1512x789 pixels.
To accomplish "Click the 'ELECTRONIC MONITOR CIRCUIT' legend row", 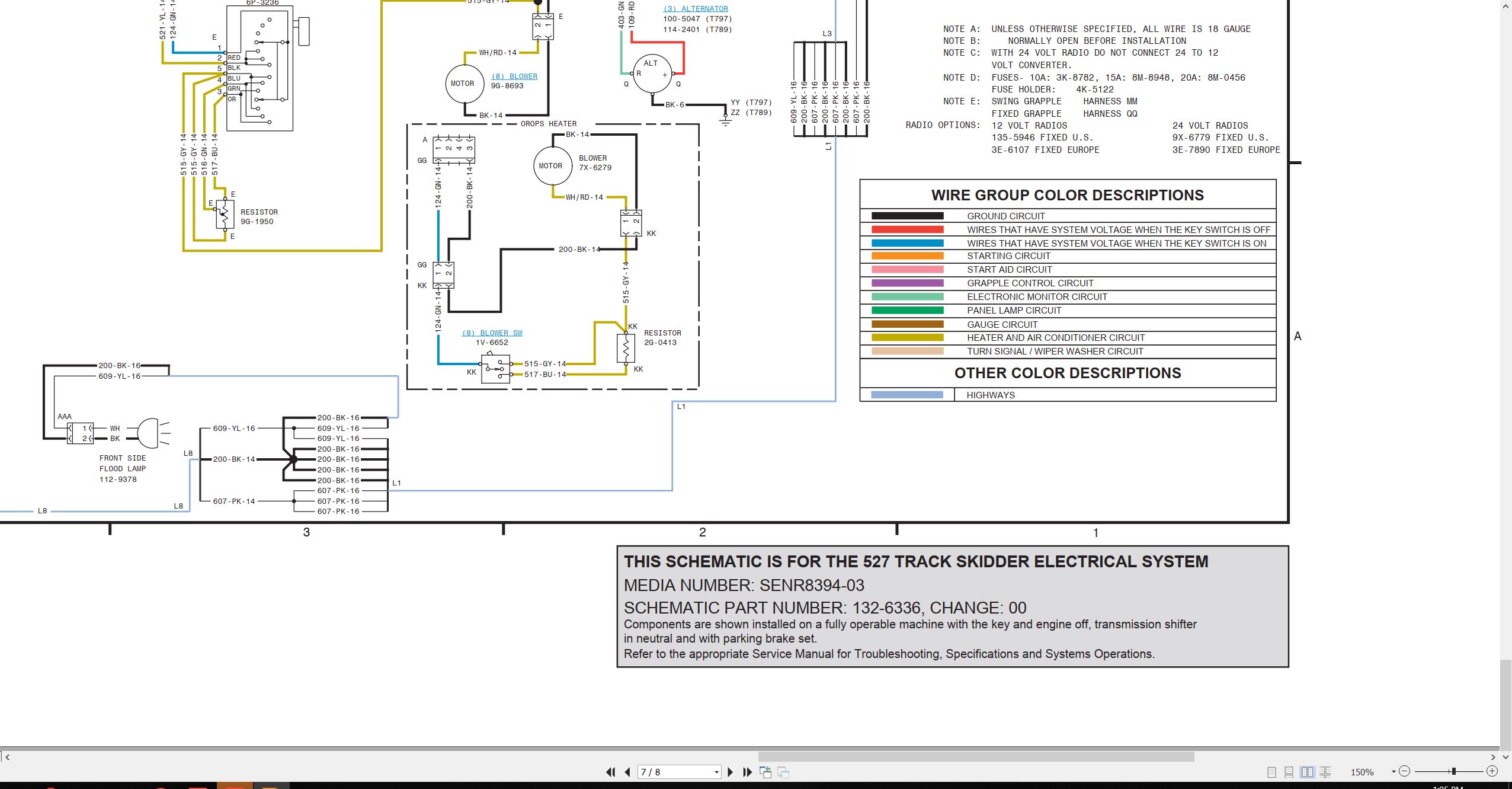I will click(1068, 297).
